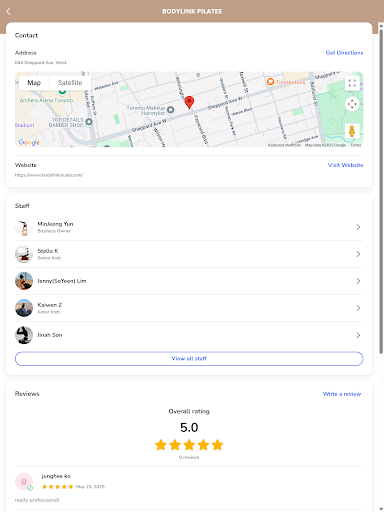
Task: Select Jinah Son name text
Action: [x=50, y=335]
